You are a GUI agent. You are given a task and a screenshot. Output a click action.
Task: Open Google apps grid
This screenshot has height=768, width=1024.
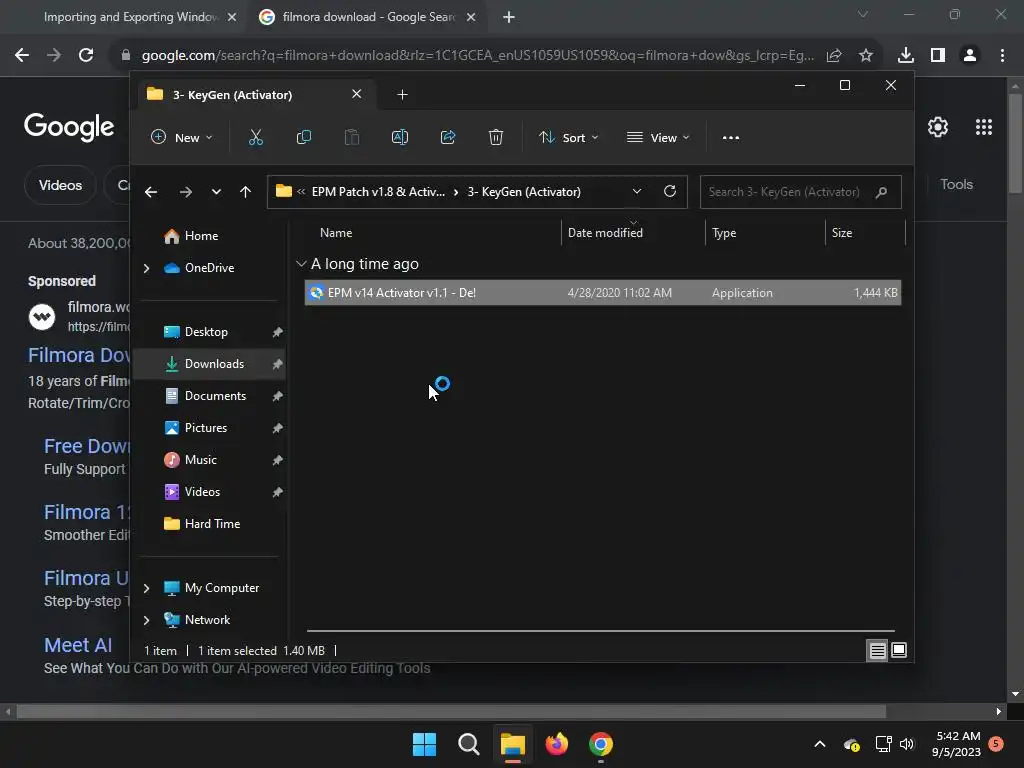click(x=984, y=127)
